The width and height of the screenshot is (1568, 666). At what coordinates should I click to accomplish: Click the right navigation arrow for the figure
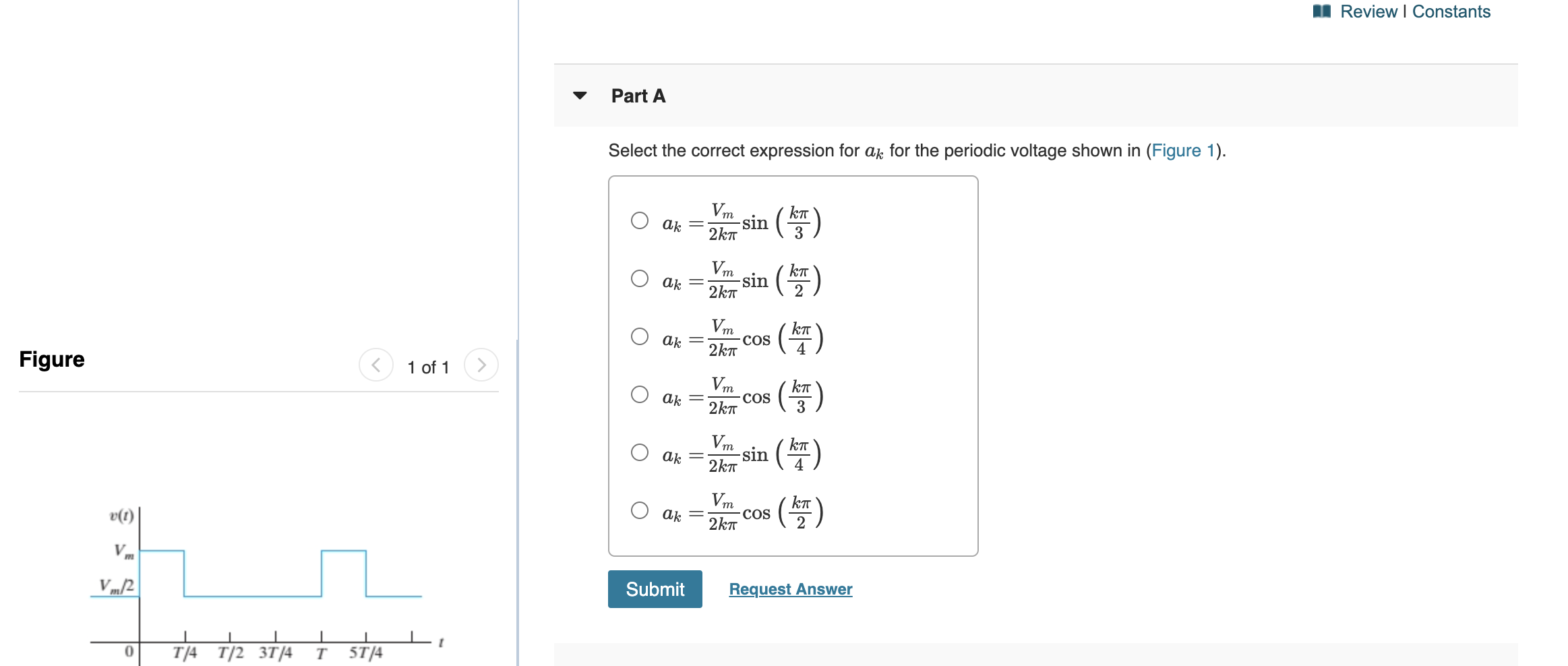[480, 366]
